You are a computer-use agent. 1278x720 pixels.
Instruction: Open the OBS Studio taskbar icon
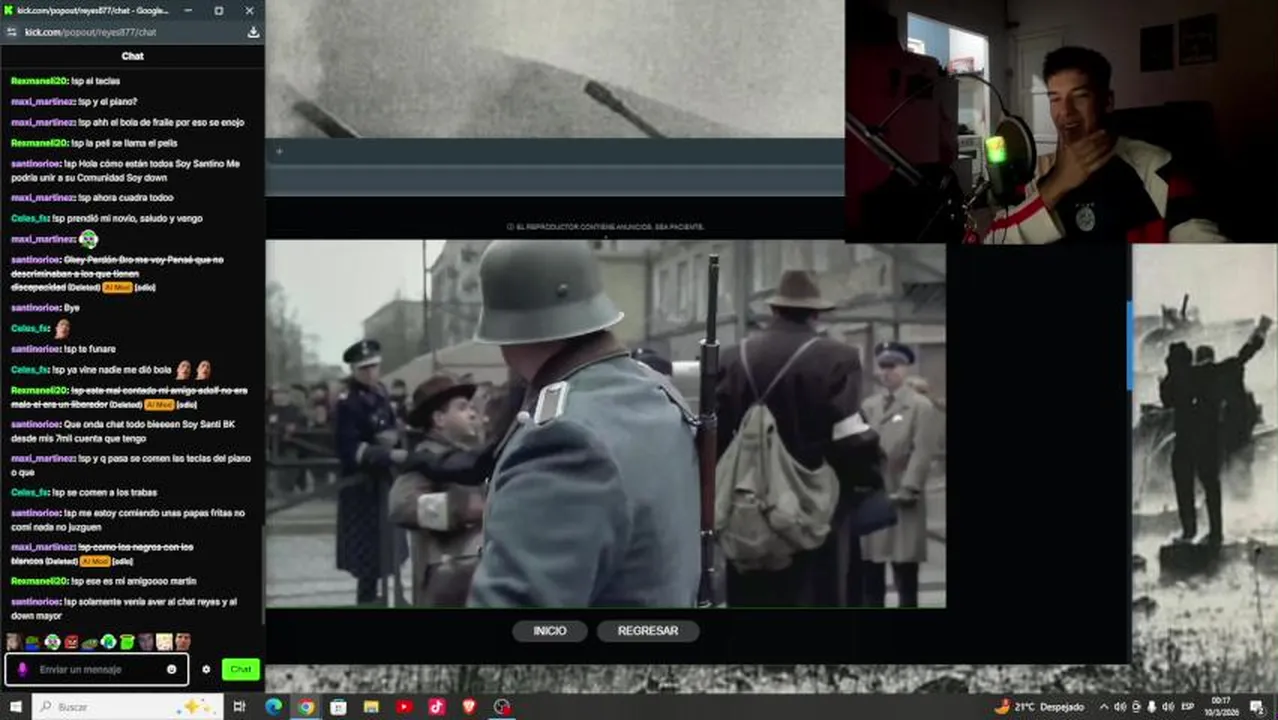pyautogui.click(x=502, y=706)
